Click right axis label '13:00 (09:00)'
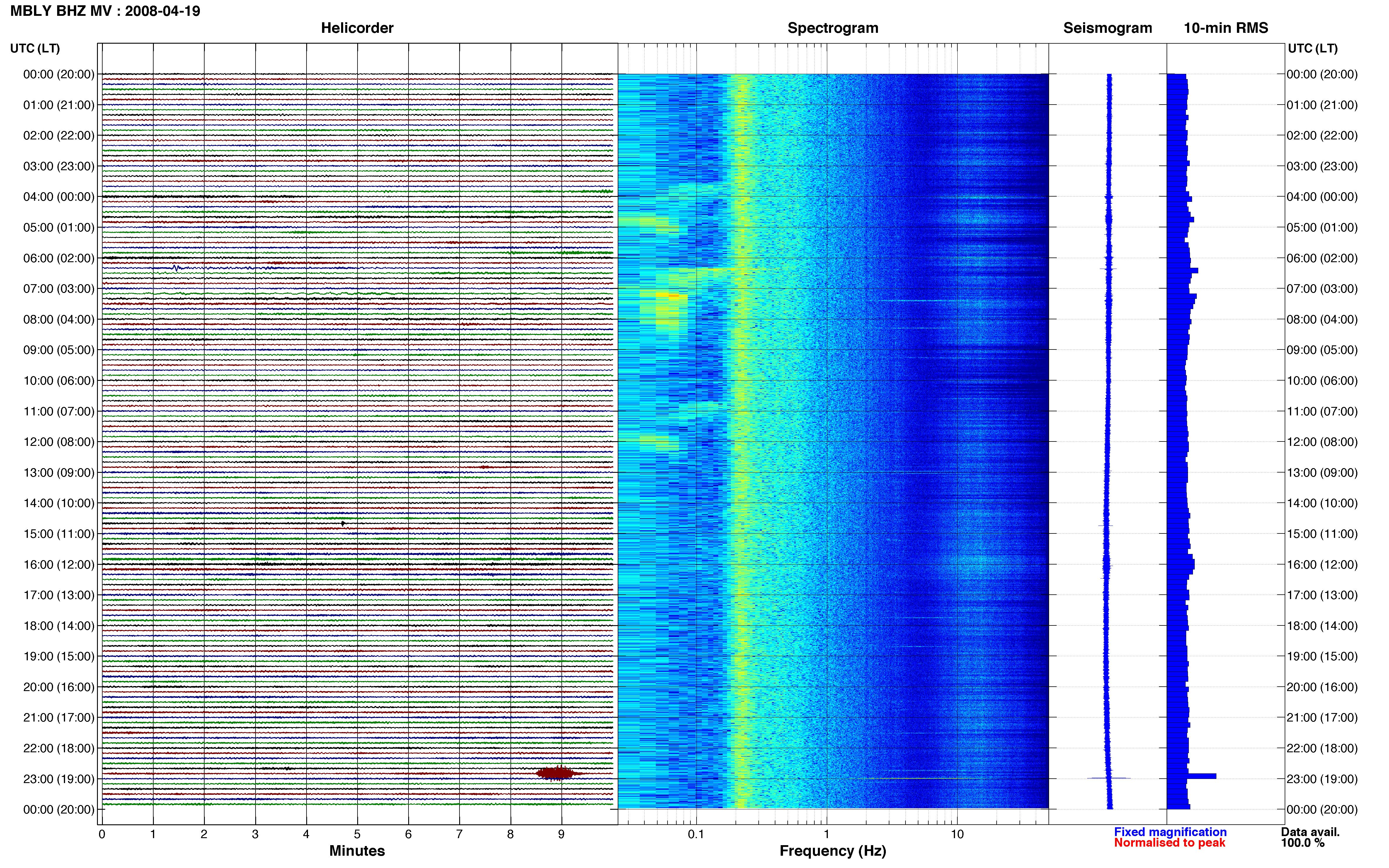The image size is (1389, 868). coord(1322,473)
